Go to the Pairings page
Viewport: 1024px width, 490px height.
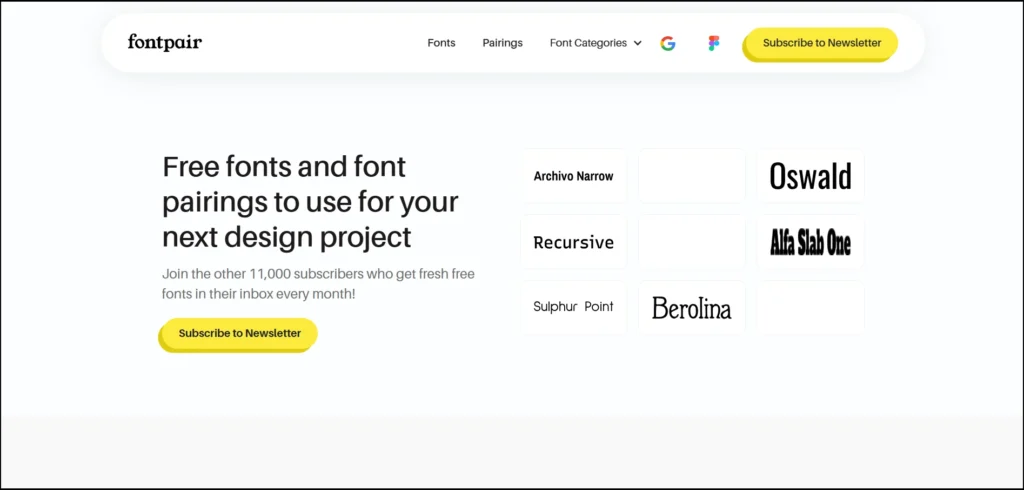502,43
